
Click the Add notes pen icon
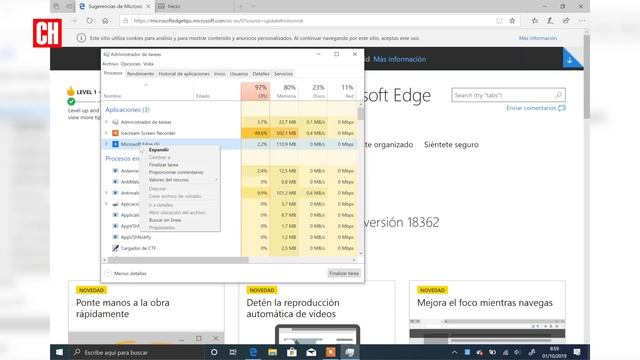point(550,20)
